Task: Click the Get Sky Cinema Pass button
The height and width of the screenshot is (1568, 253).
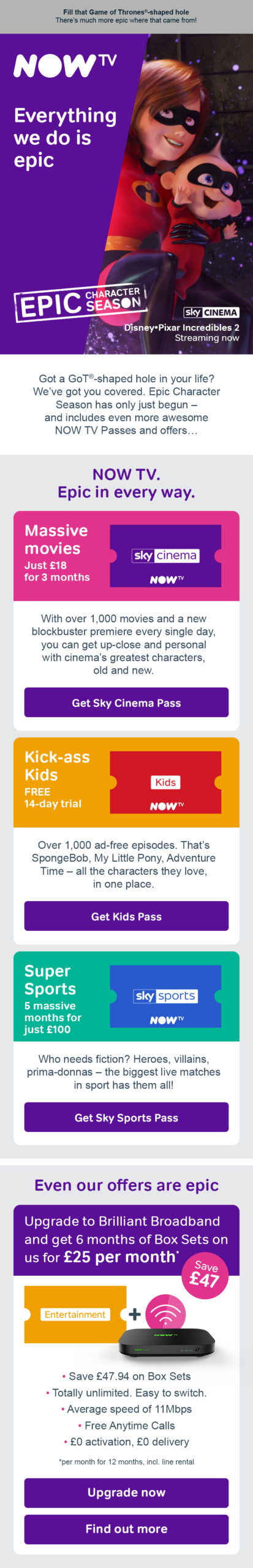Action: [126, 703]
